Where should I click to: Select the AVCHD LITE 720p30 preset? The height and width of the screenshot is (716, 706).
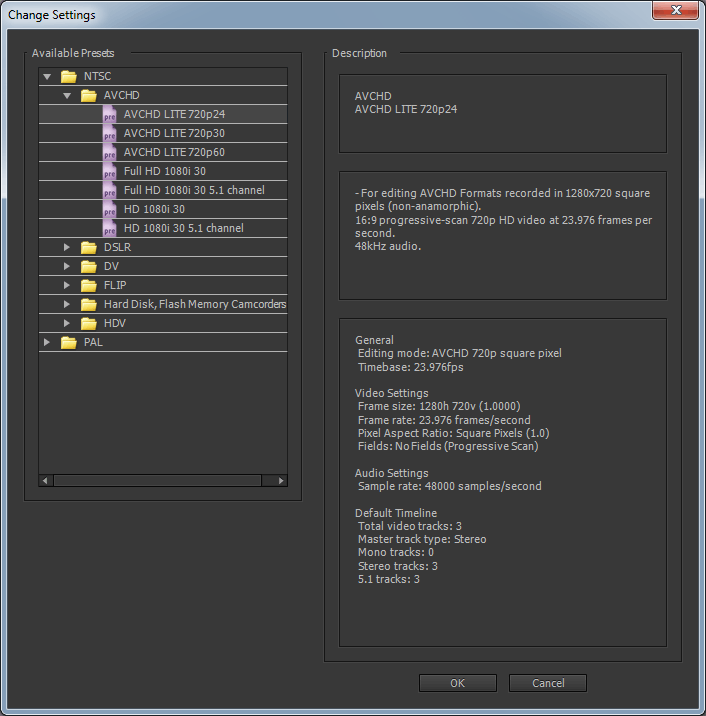pos(163,133)
